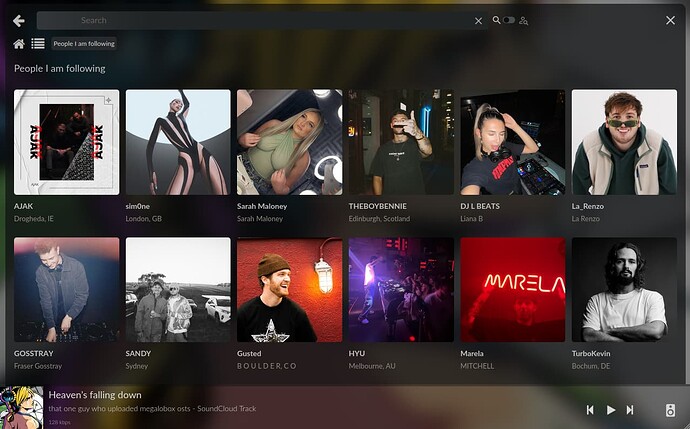Open DJ L BEATS profile picture

coord(513,142)
